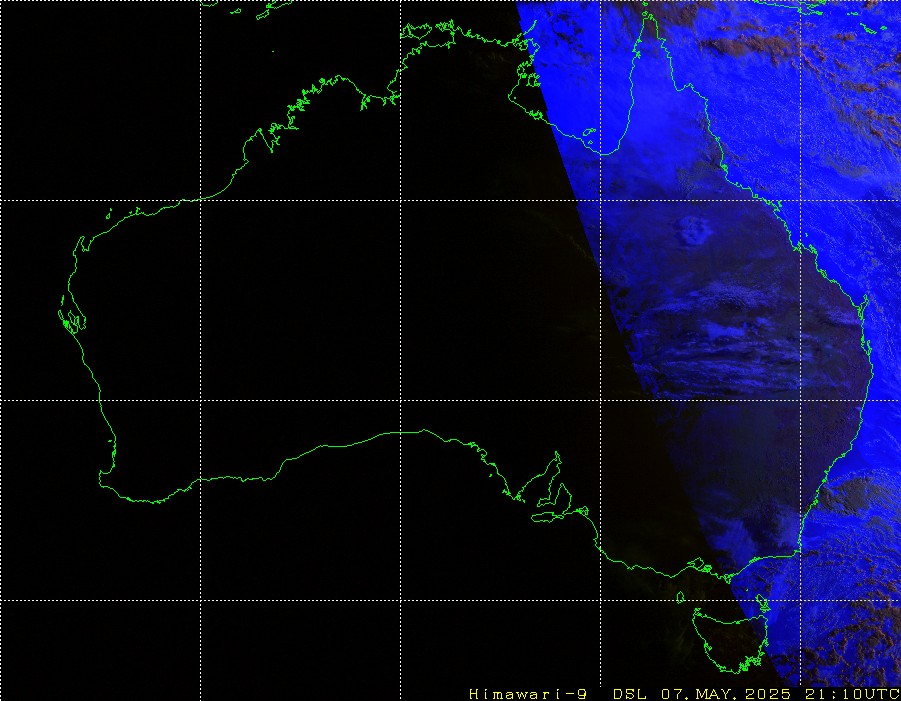Click the "DSL" product code text

click(629, 694)
